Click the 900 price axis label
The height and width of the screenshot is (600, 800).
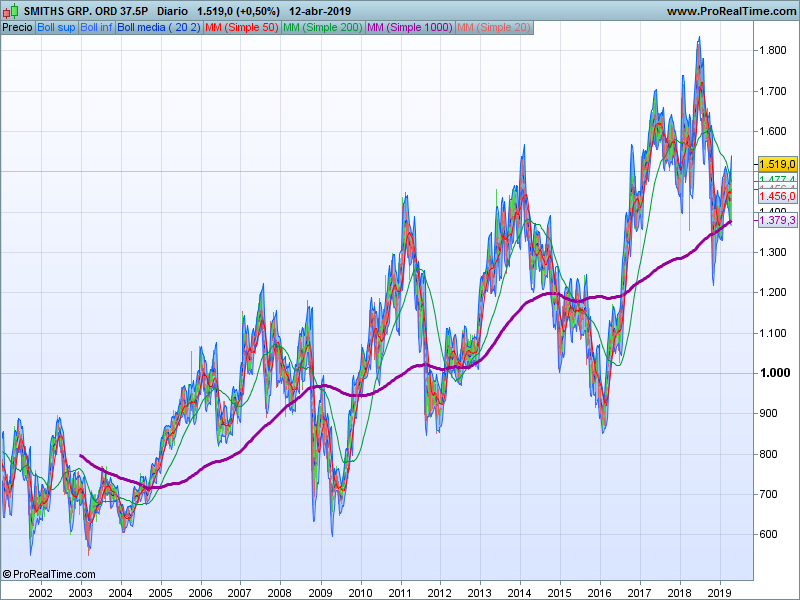click(768, 414)
